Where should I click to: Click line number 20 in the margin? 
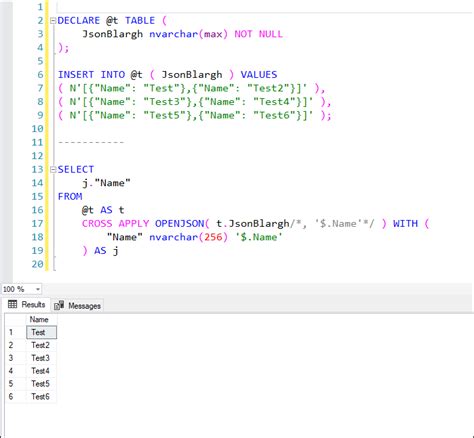click(38, 264)
